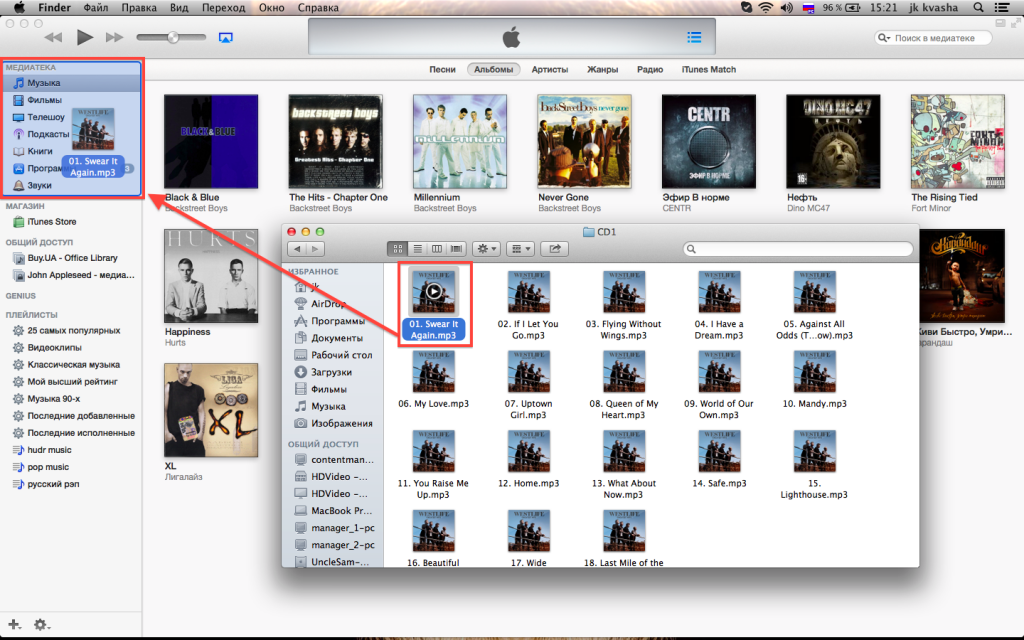Switch Finder to icon view
Viewport: 1024px width, 640px height.
397,249
